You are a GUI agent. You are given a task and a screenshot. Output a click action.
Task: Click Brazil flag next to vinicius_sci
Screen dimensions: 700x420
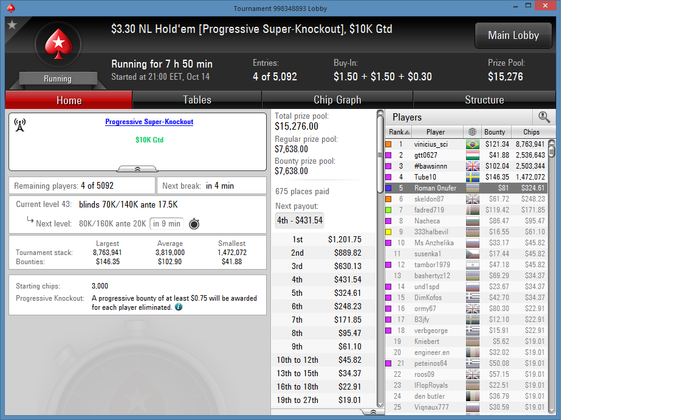pyautogui.click(x=472, y=144)
